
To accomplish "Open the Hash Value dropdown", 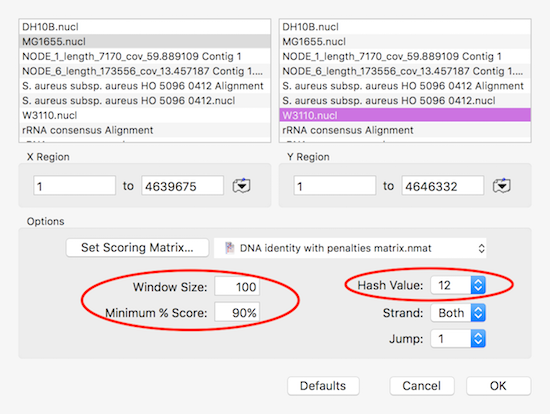I will point(458,285).
